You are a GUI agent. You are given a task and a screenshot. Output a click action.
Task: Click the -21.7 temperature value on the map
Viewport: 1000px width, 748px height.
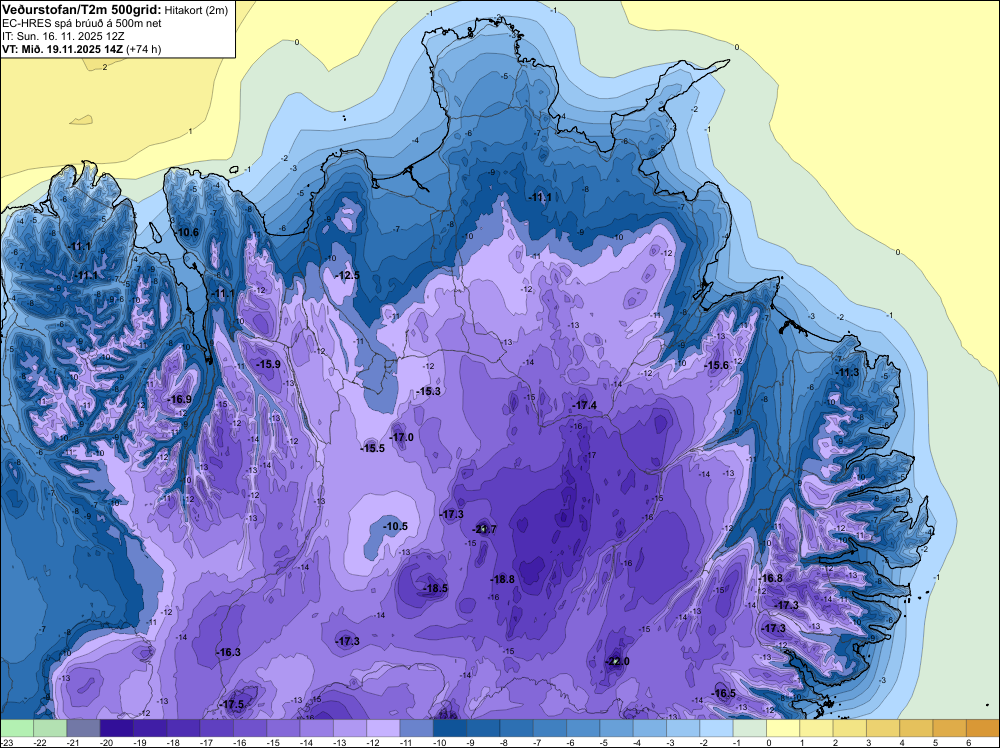click(x=484, y=529)
